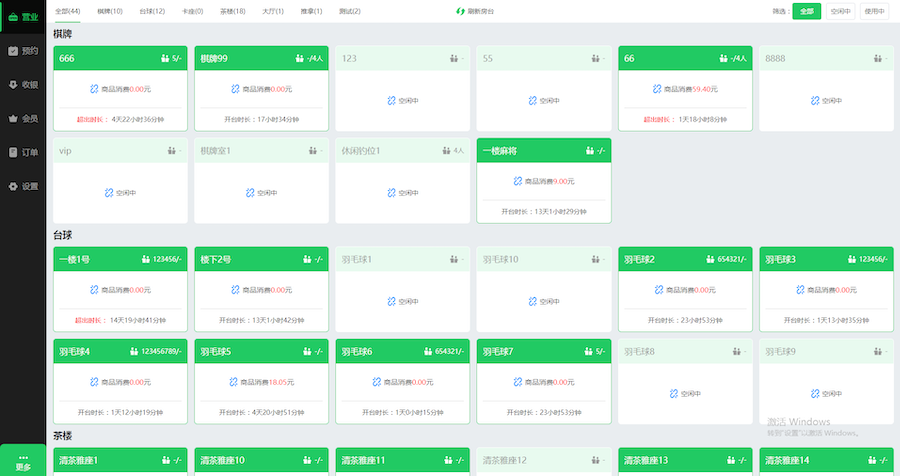Switch to the 棋牌(10) tab

[110, 11]
